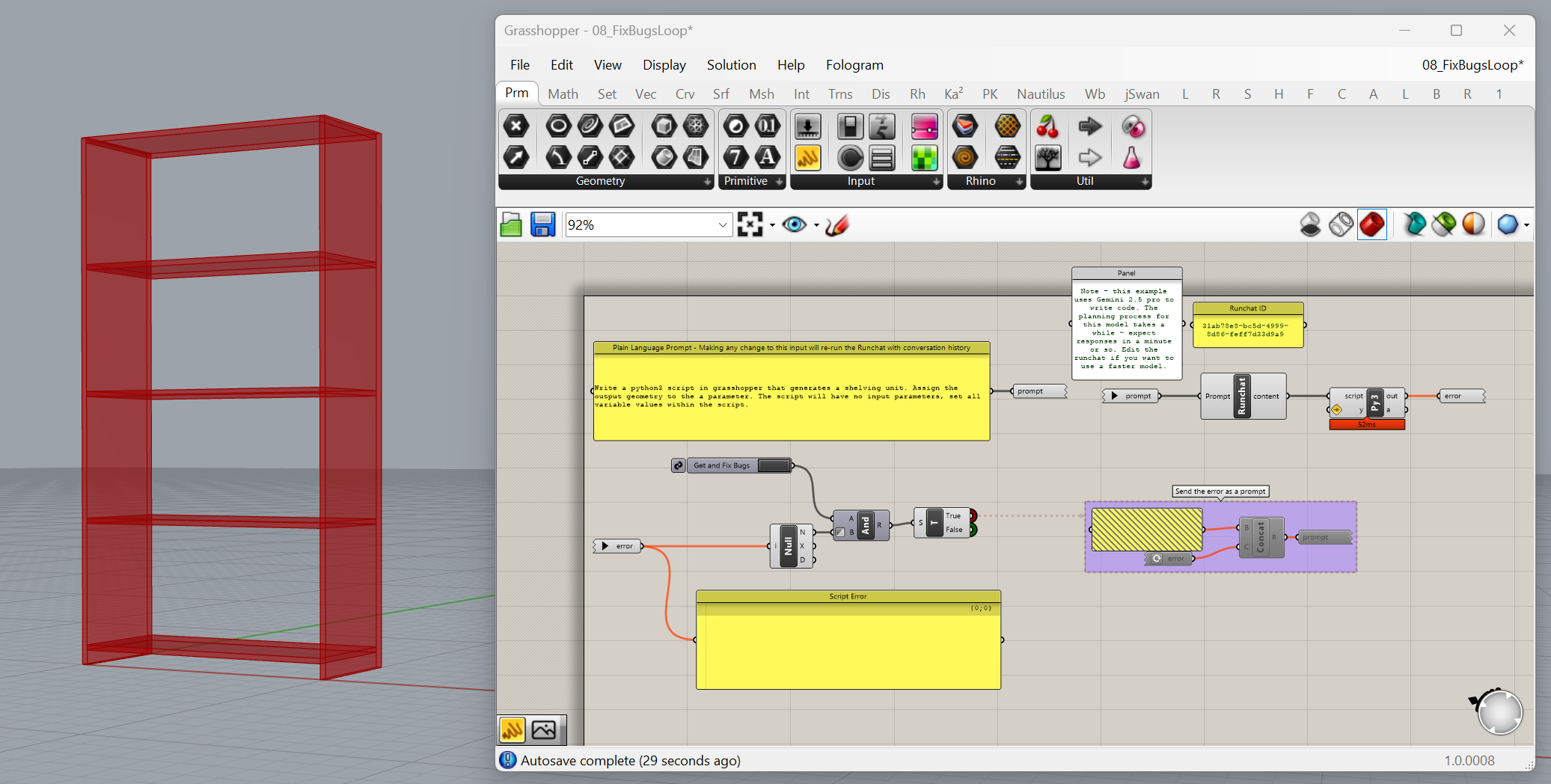Switch to the Math tab
This screenshot has width=1551, height=784.
click(x=563, y=94)
